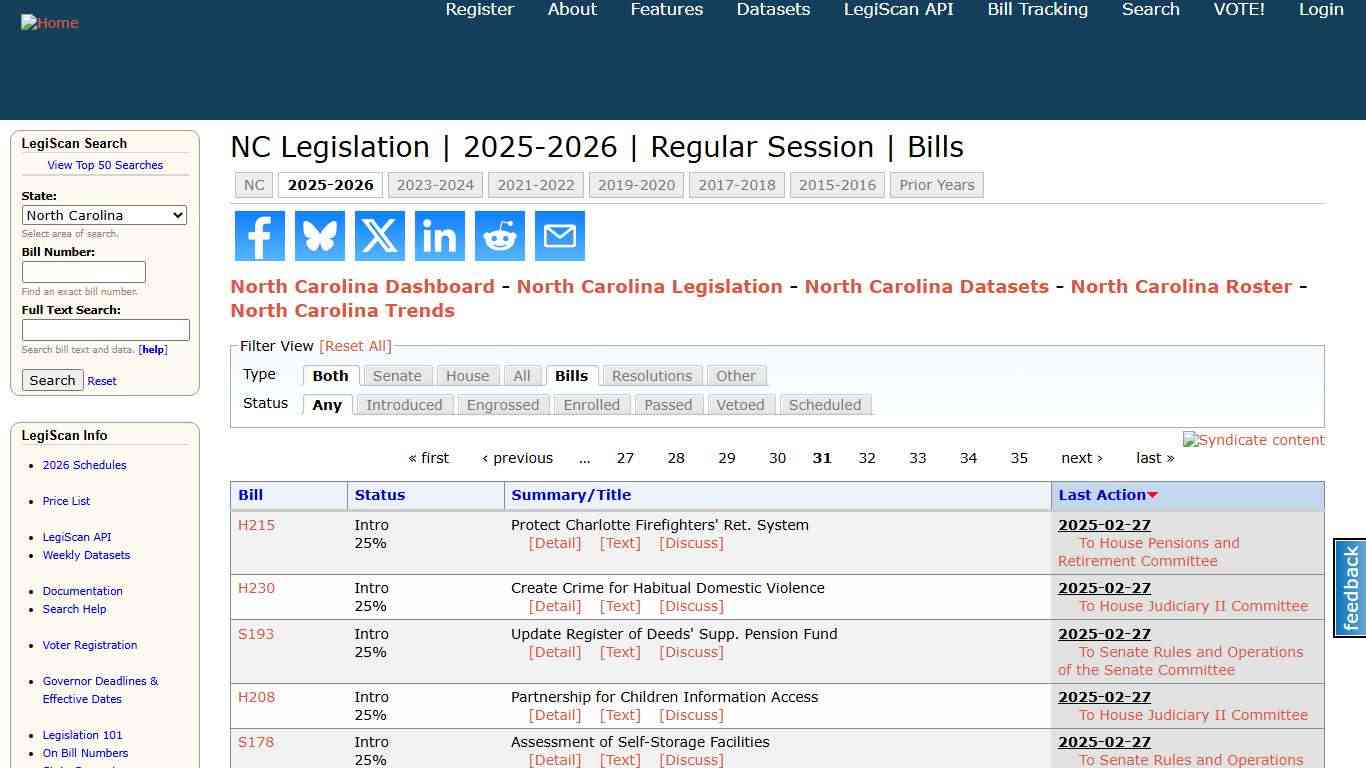Share the page on Facebook
This screenshot has height=768, width=1366.
pyautogui.click(x=259, y=236)
